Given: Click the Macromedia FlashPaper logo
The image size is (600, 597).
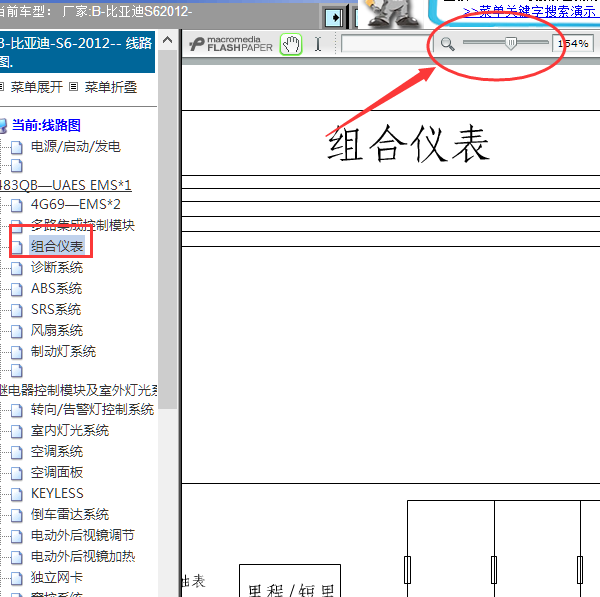Looking at the screenshot, I should (x=231, y=44).
